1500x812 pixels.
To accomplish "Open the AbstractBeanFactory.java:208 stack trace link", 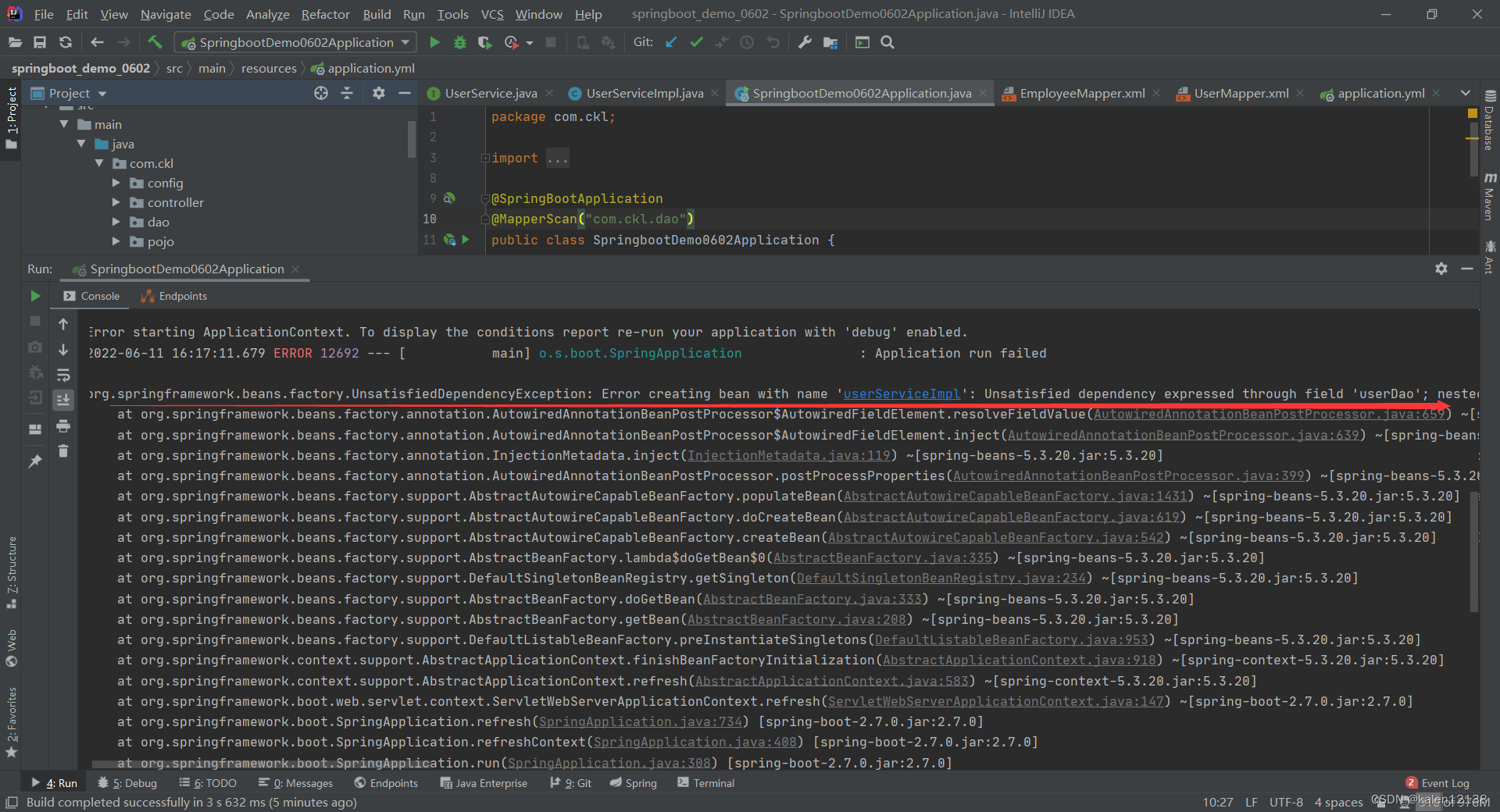I will [x=797, y=619].
